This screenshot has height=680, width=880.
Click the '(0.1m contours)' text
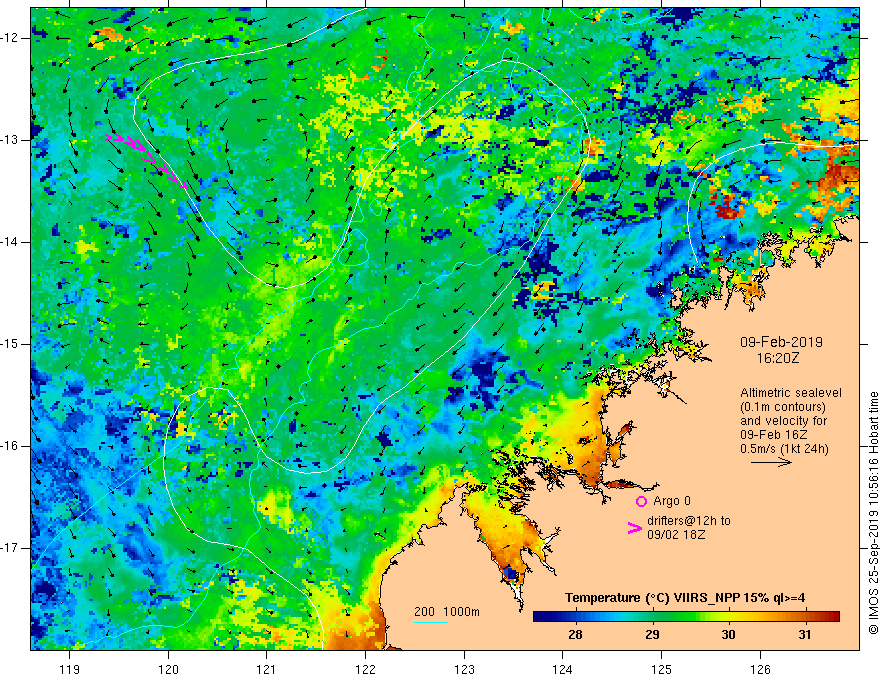[x=783, y=407]
